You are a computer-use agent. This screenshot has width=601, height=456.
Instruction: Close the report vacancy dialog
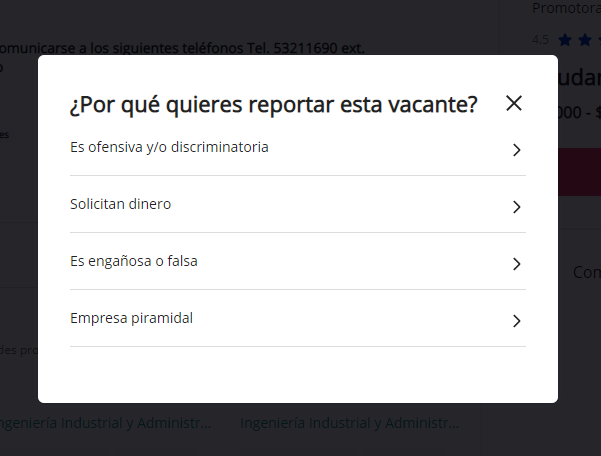click(514, 103)
